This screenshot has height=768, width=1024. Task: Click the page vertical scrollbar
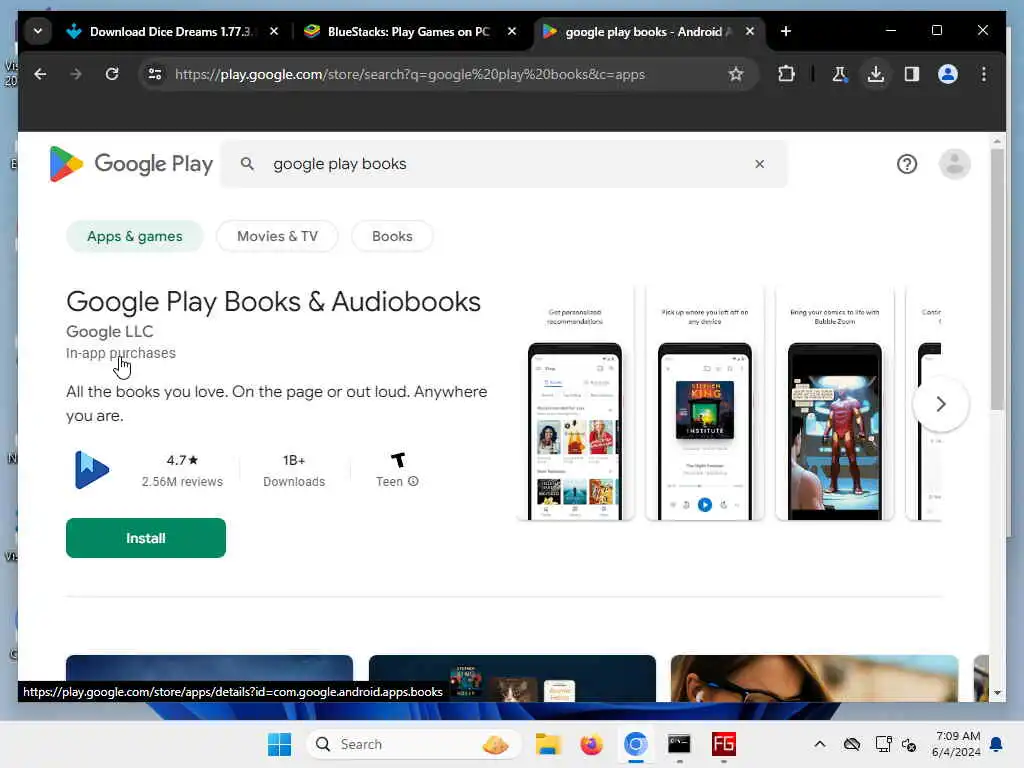point(997,280)
